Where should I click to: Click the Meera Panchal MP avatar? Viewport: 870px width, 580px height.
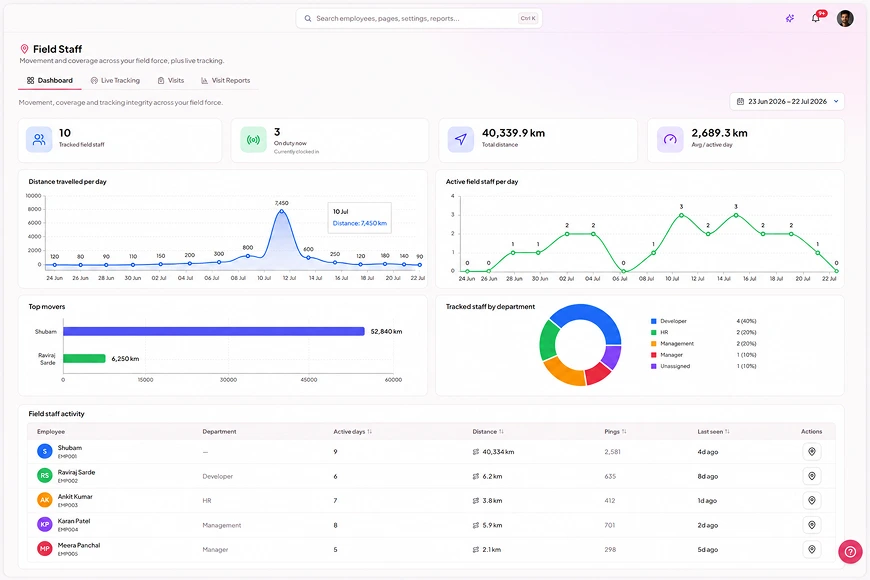pyautogui.click(x=45, y=549)
